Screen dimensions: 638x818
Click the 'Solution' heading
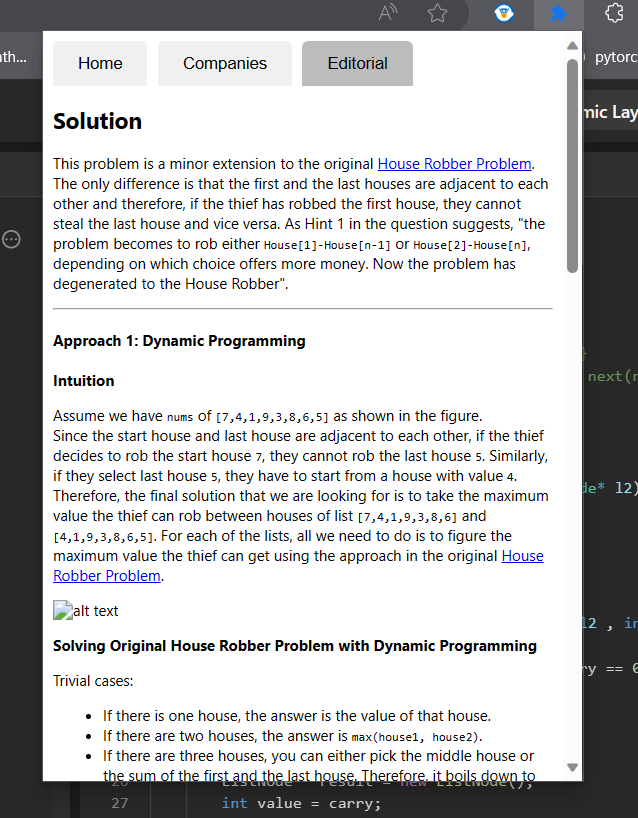point(98,121)
